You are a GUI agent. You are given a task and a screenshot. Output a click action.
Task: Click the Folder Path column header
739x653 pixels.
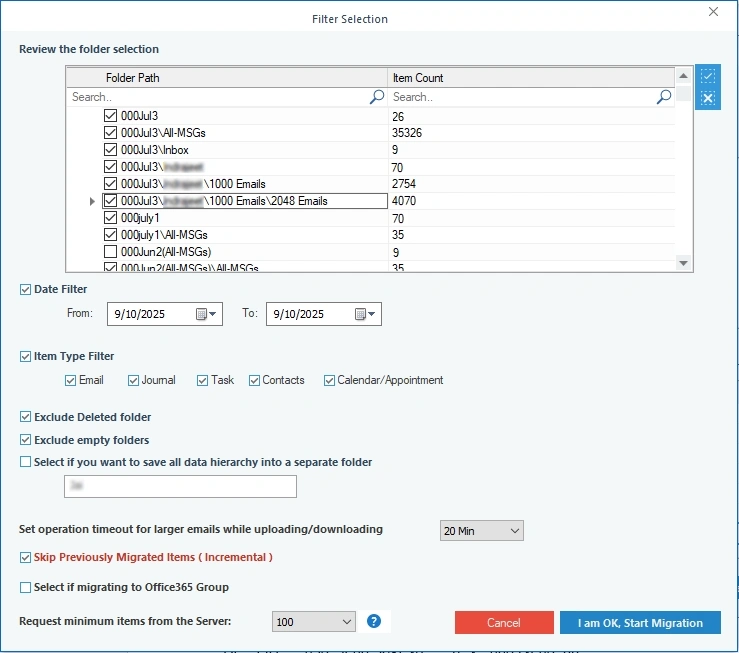227,78
